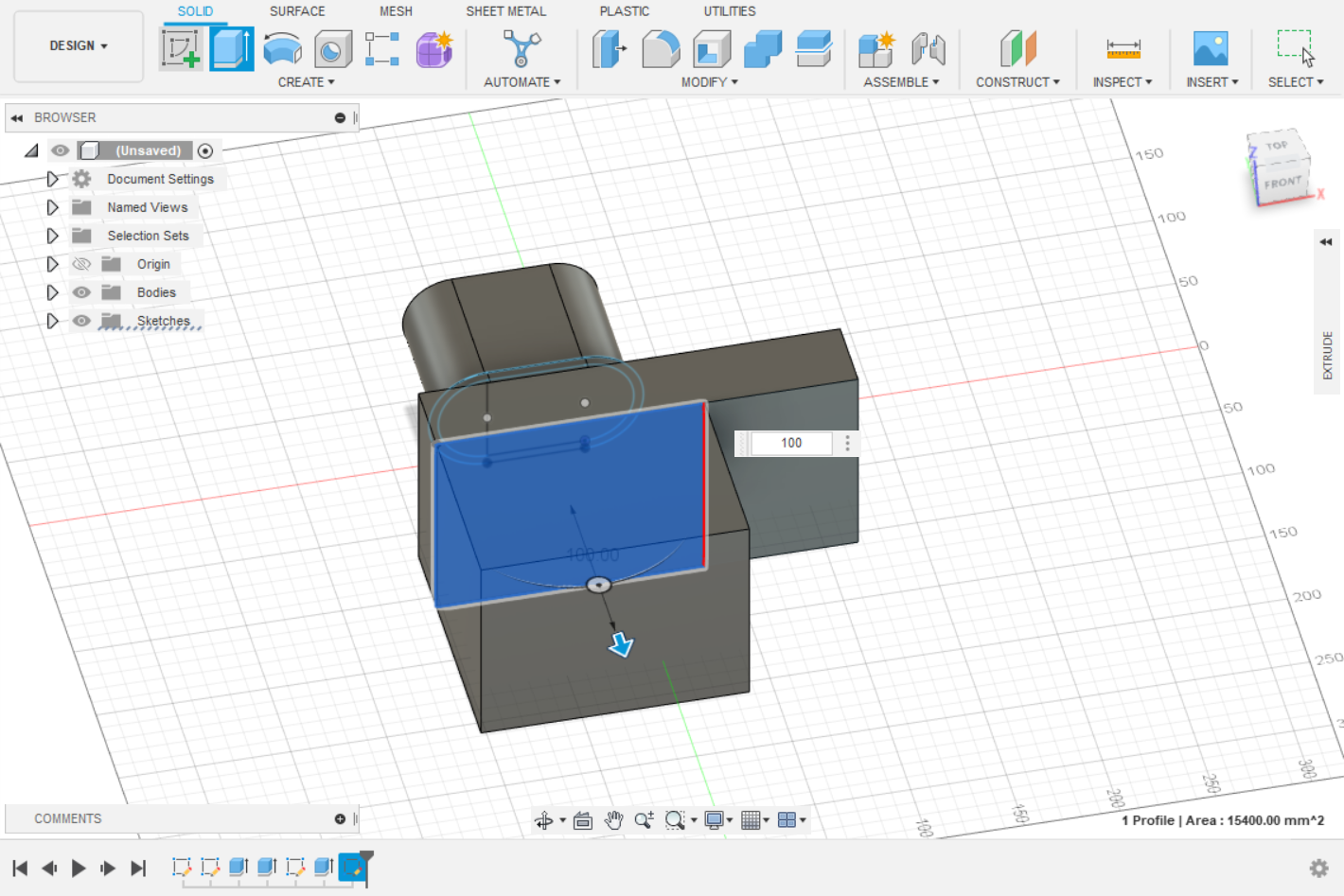1344x896 pixels.
Task: Switch to the SHEET METAL tab
Action: [x=505, y=11]
